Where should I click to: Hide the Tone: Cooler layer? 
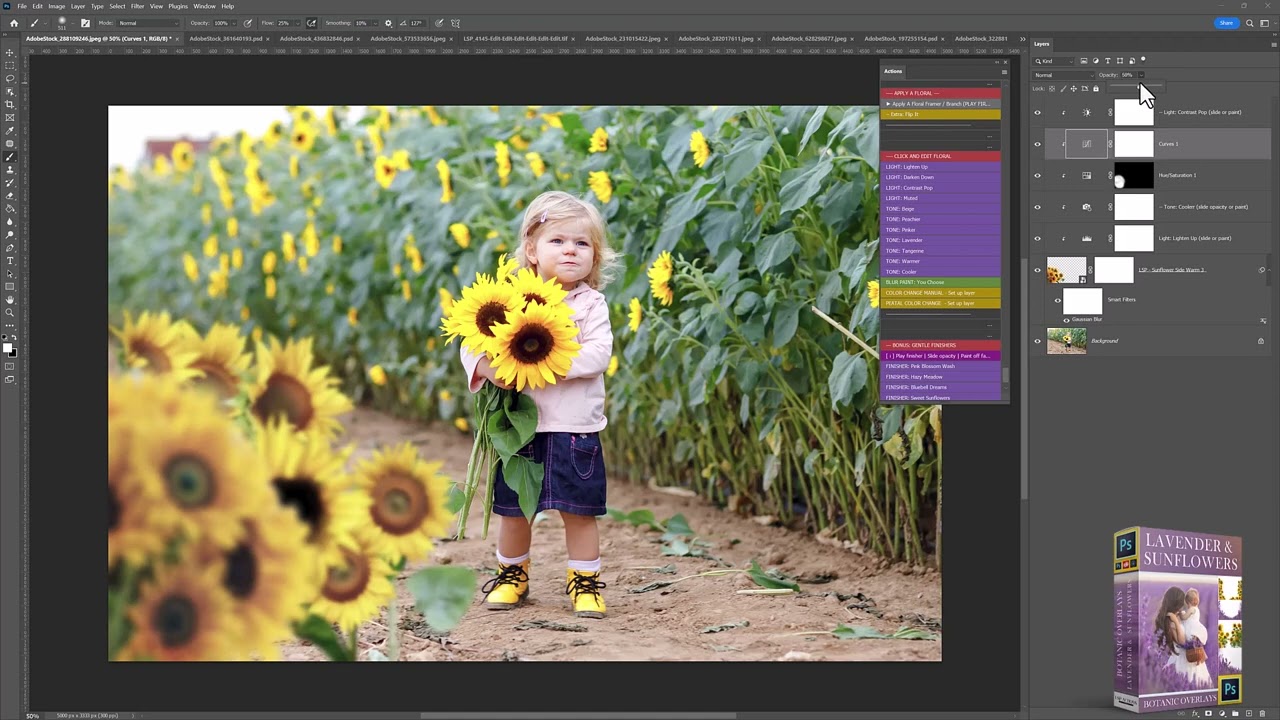pos(1037,207)
